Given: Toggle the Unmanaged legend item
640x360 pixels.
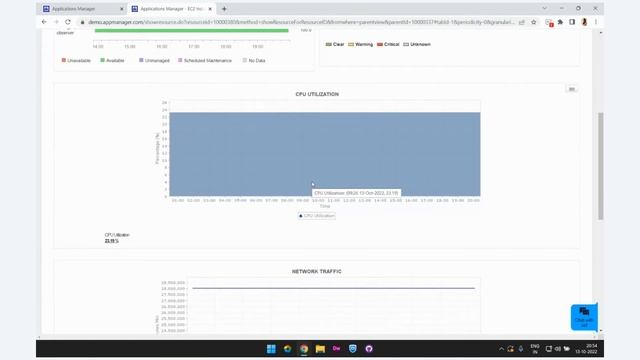Looking at the screenshot, I should [x=154, y=60].
